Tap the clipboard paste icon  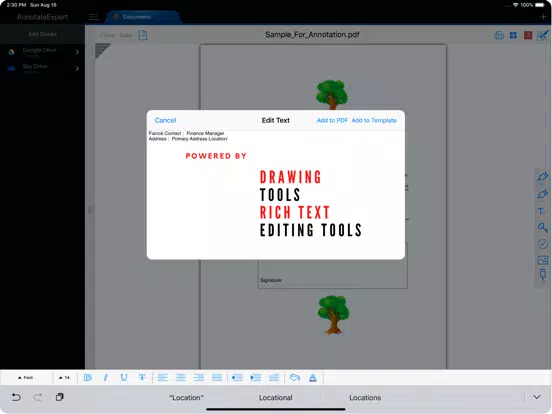[x=59, y=397]
